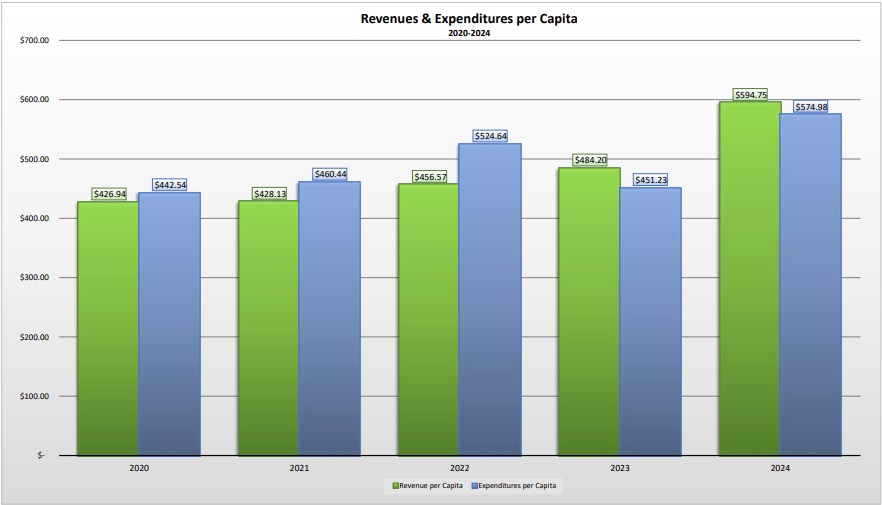Click the 2023 blue expenditures bar

click(x=650, y=321)
